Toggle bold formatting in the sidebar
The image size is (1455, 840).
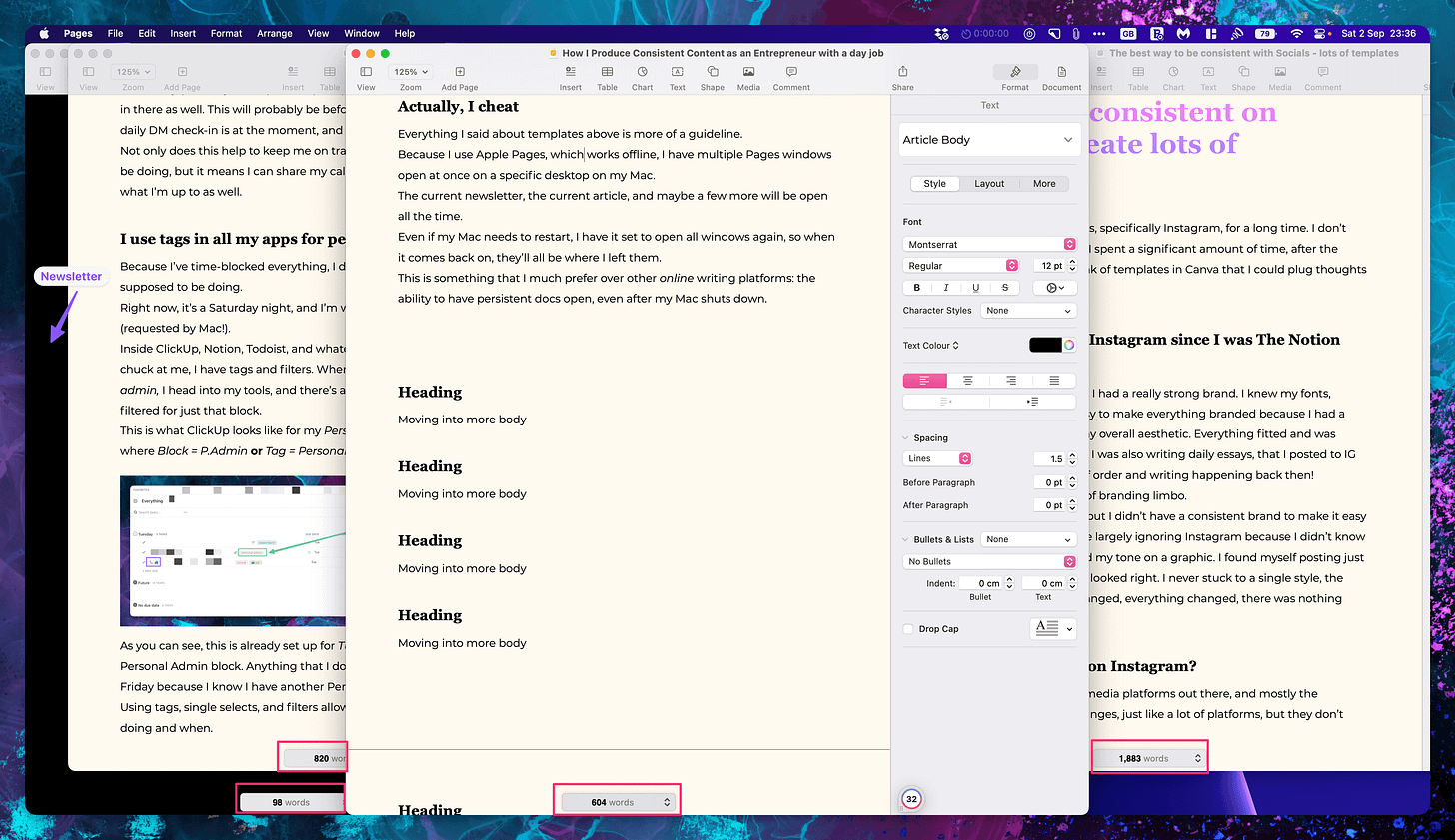click(x=916, y=287)
